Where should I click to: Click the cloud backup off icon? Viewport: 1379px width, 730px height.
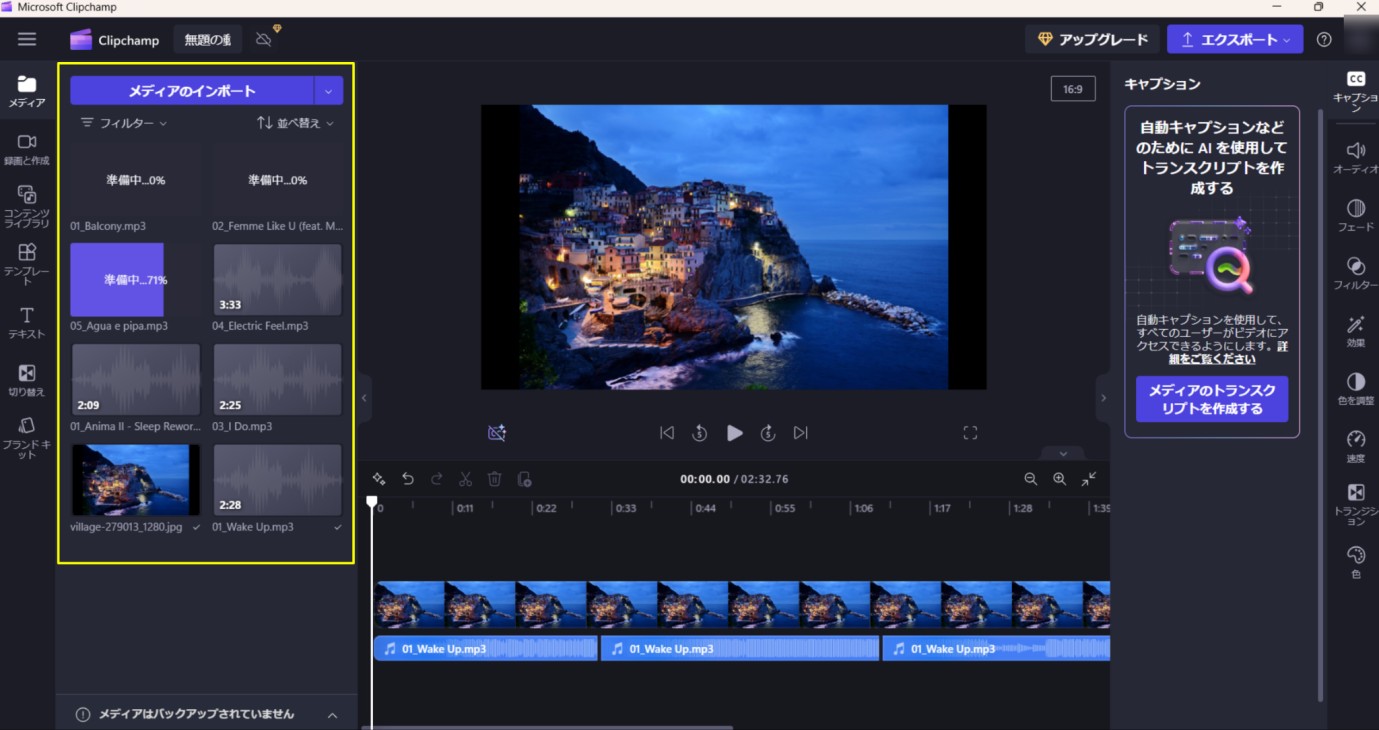pyautogui.click(x=264, y=39)
